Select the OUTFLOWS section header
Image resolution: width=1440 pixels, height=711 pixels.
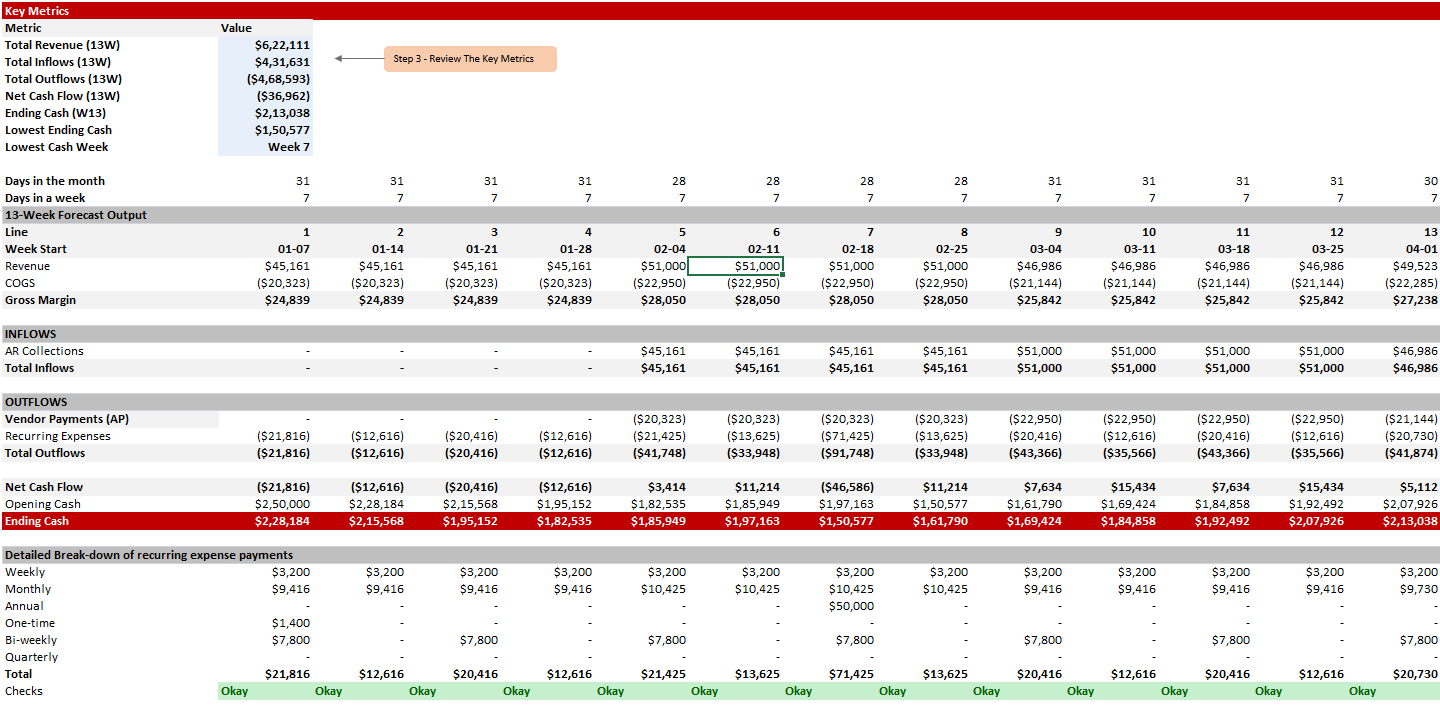720,402
